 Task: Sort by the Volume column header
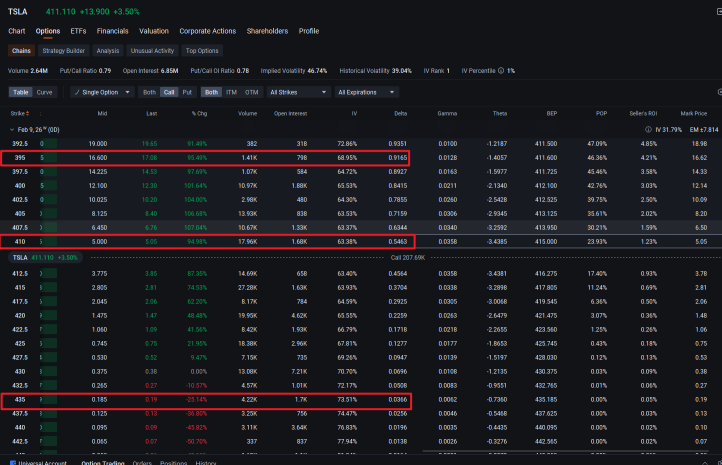(248, 114)
